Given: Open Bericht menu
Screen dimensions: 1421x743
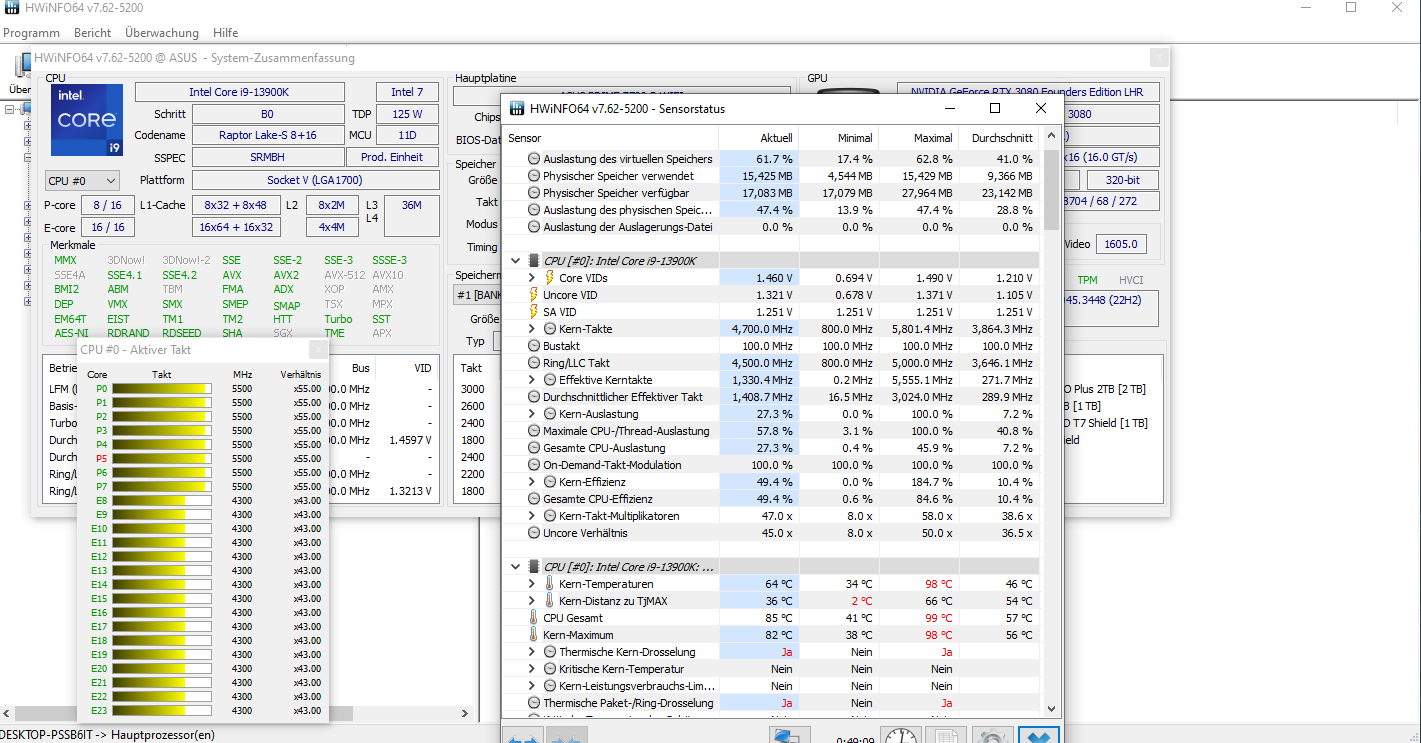Looking at the screenshot, I should pyautogui.click(x=93, y=33).
